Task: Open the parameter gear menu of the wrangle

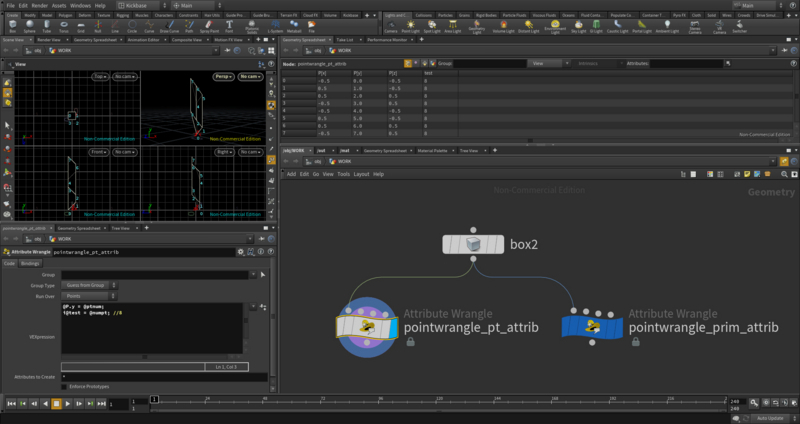Action: (241, 252)
